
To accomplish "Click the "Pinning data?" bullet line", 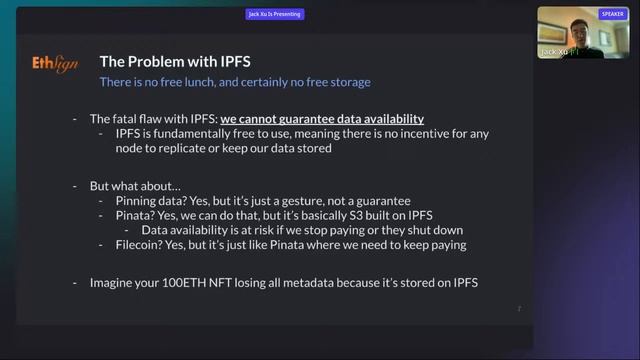I will coord(263,201).
